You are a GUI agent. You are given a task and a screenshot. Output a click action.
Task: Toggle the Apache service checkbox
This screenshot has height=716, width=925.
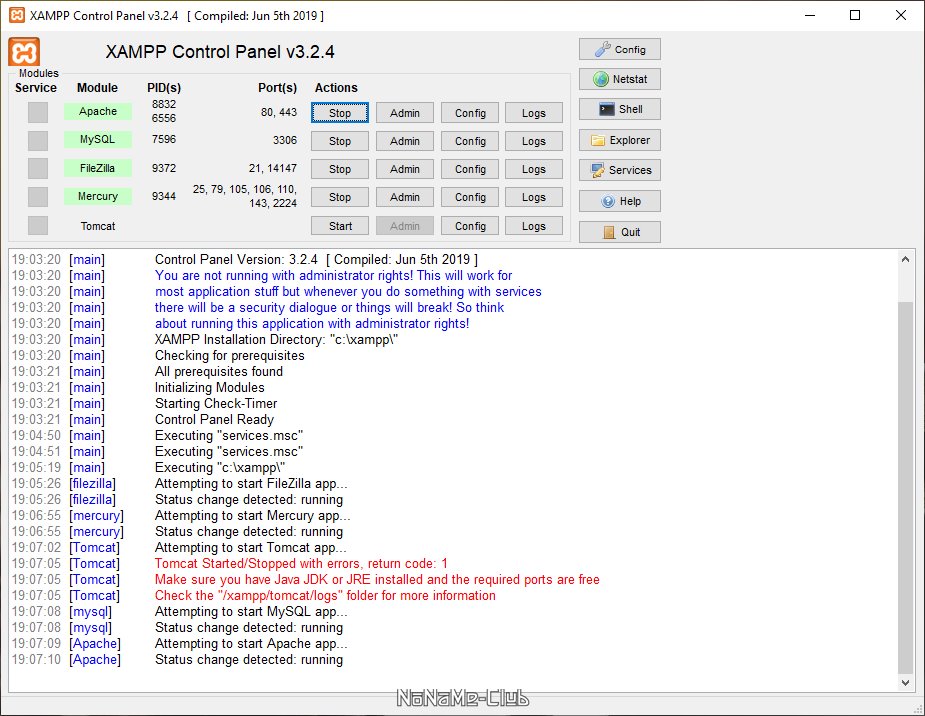pyautogui.click(x=38, y=112)
